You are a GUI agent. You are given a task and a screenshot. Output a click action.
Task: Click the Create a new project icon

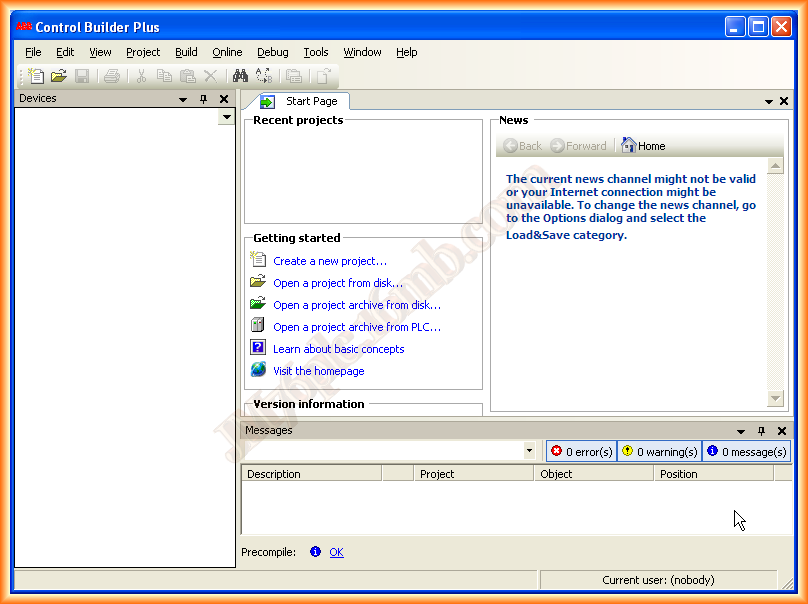pyautogui.click(x=258, y=261)
